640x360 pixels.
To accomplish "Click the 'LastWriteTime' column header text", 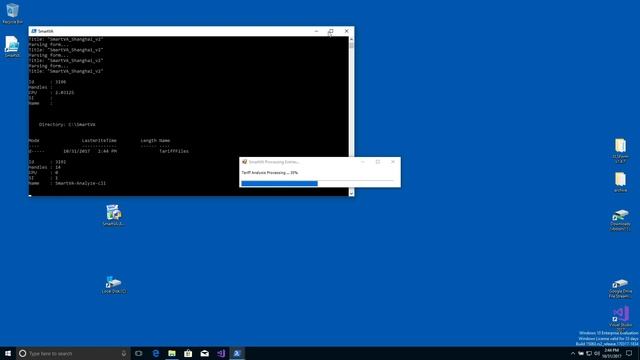I will (99, 140).
